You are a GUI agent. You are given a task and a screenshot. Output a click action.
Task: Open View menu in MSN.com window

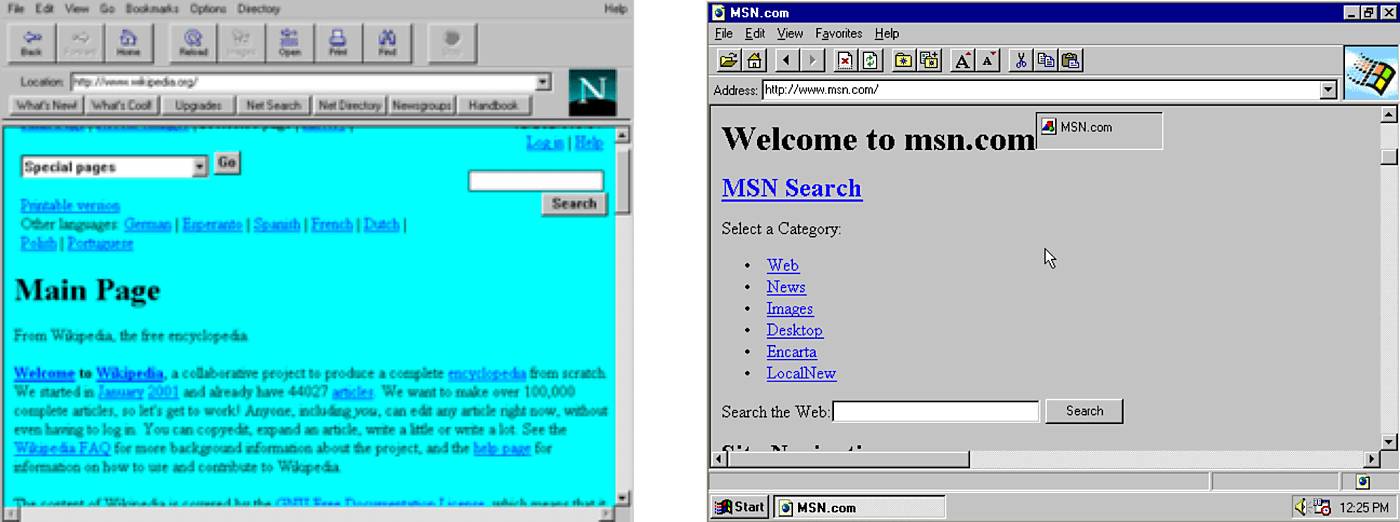point(790,33)
